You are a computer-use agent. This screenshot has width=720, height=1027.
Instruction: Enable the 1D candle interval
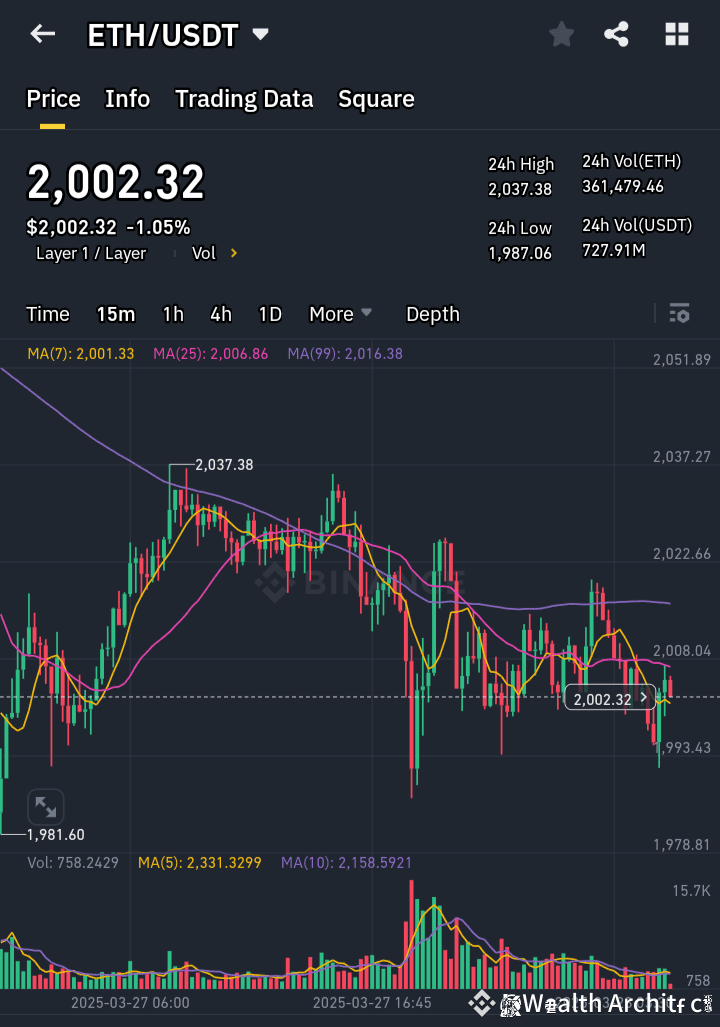click(x=269, y=313)
